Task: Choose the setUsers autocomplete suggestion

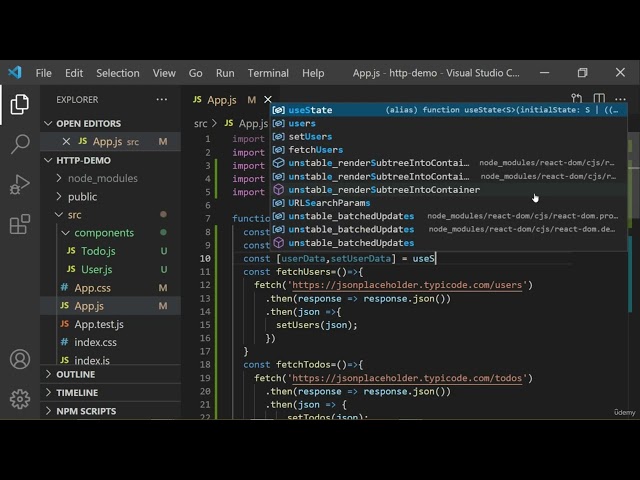Action: click(x=449, y=137)
